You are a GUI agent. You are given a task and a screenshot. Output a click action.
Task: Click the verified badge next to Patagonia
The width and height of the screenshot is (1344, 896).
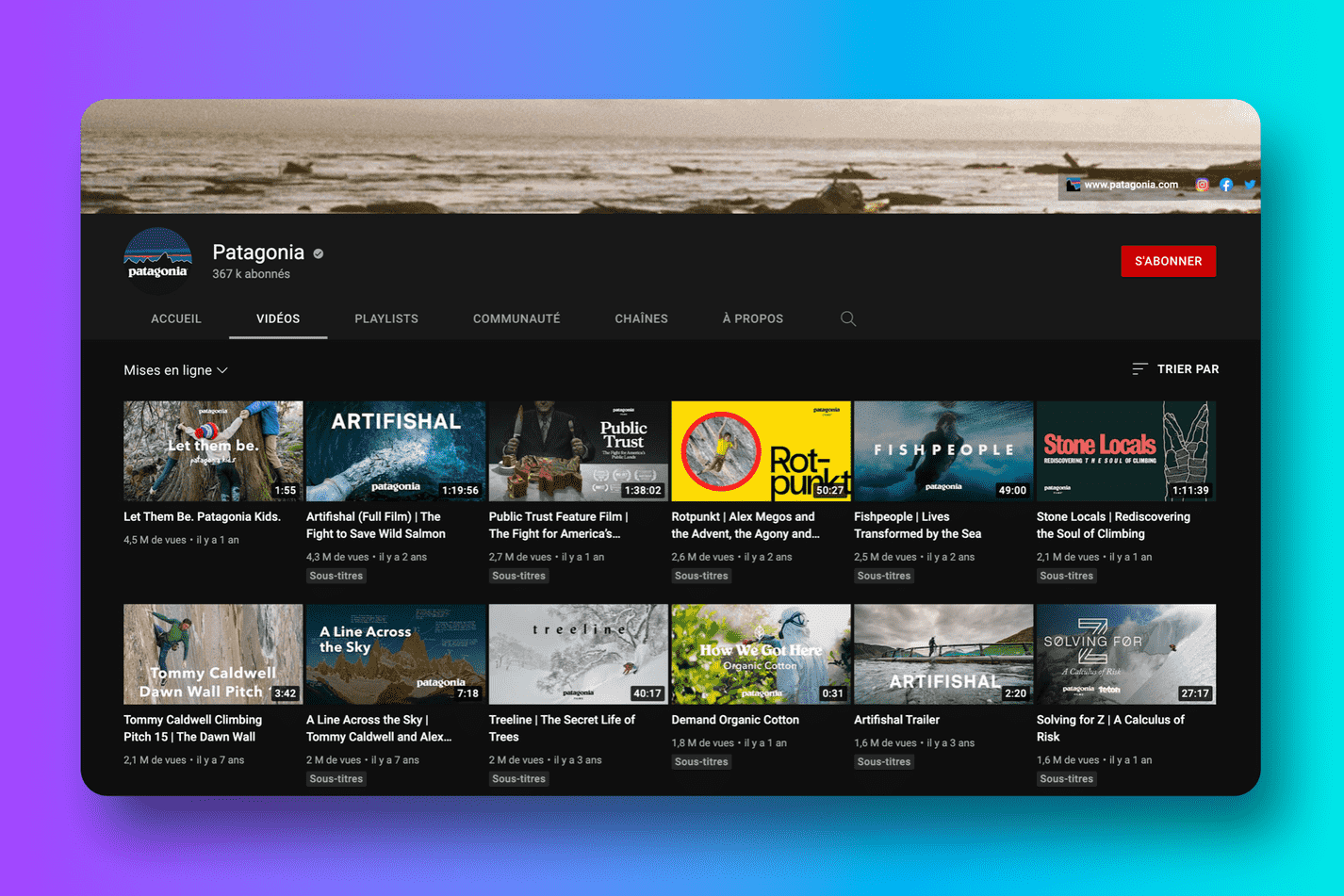pyautogui.click(x=319, y=253)
